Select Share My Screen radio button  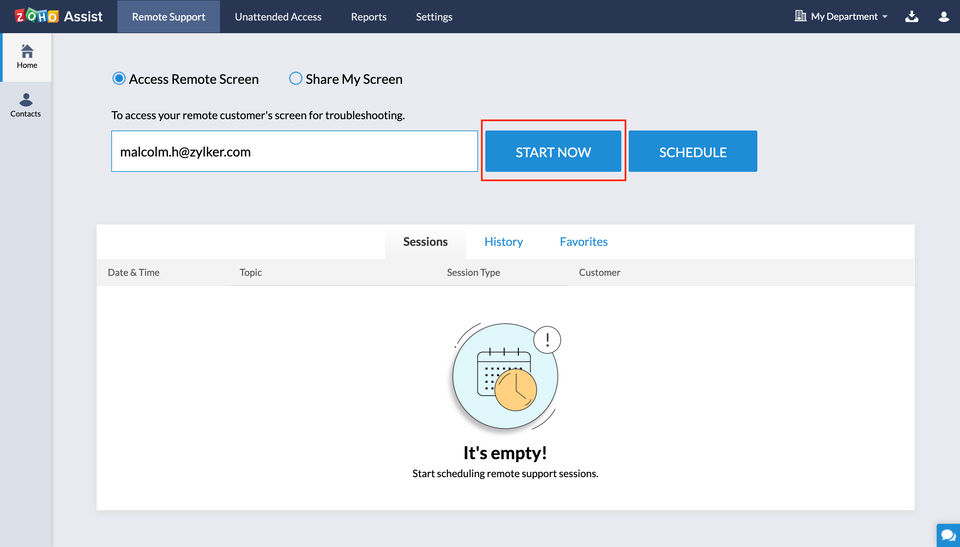[x=295, y=78]
